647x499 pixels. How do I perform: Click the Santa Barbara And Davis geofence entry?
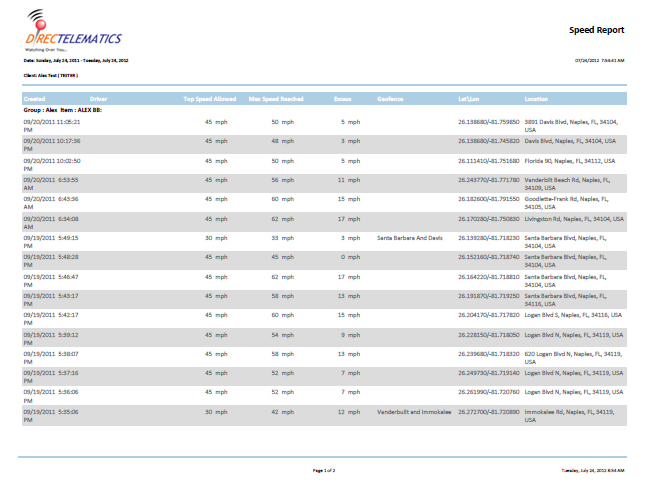click(409, 238)
